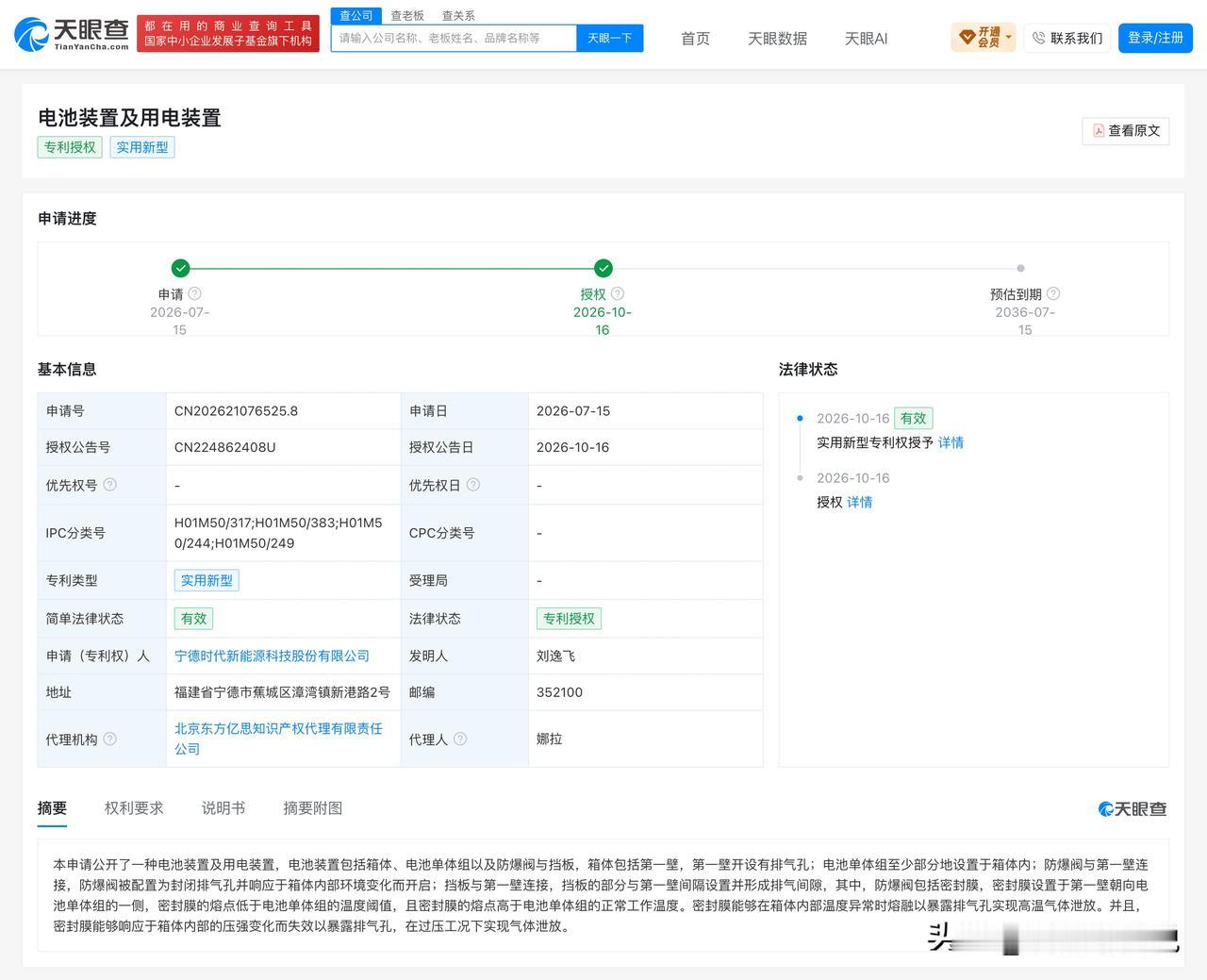
Task: Click green checkmark on 授权 progress step
Action: click(603, 268)
